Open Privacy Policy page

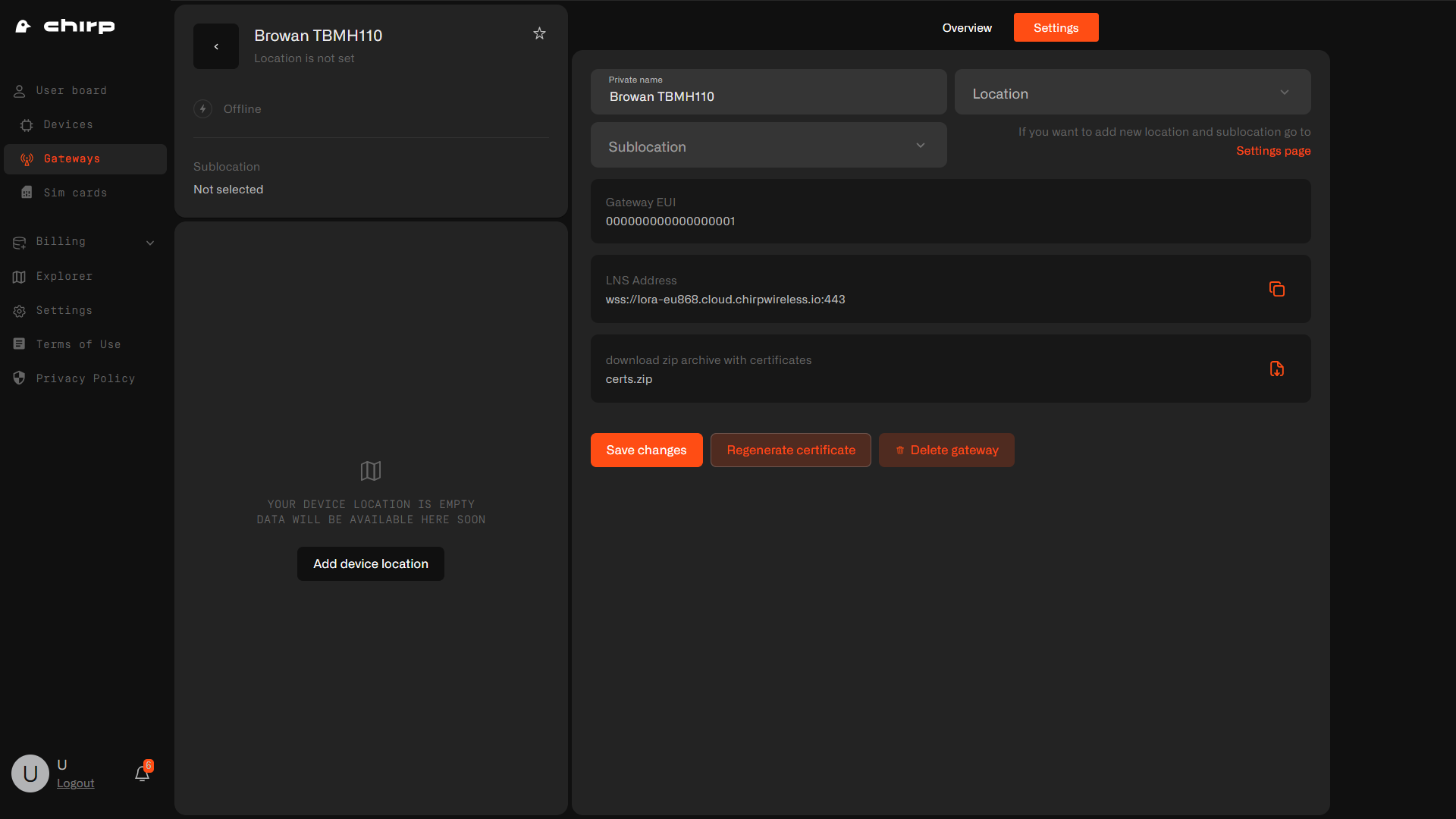click(85, 379)
